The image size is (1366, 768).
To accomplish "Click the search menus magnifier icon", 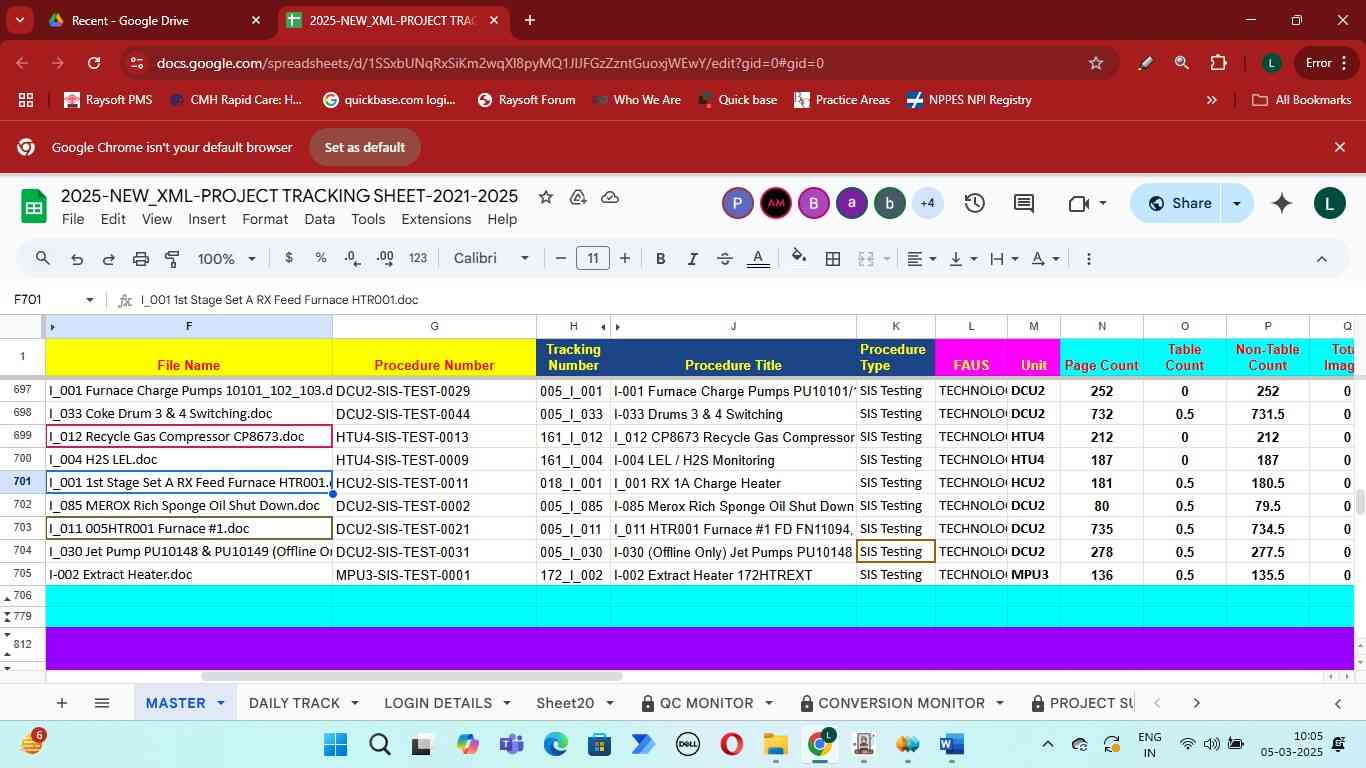I will [42, 259].
